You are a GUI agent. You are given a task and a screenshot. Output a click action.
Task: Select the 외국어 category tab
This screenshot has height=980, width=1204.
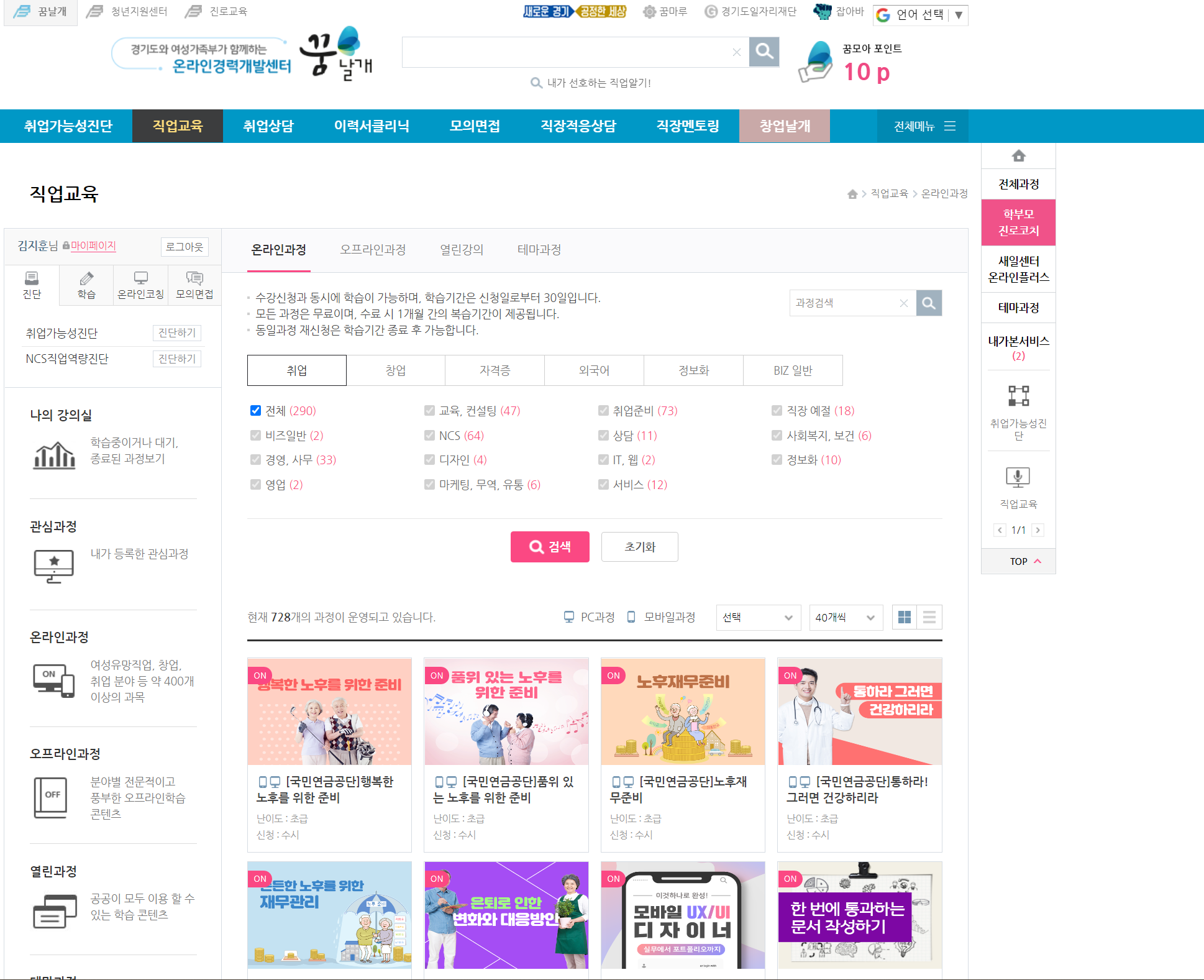point(595,370)
